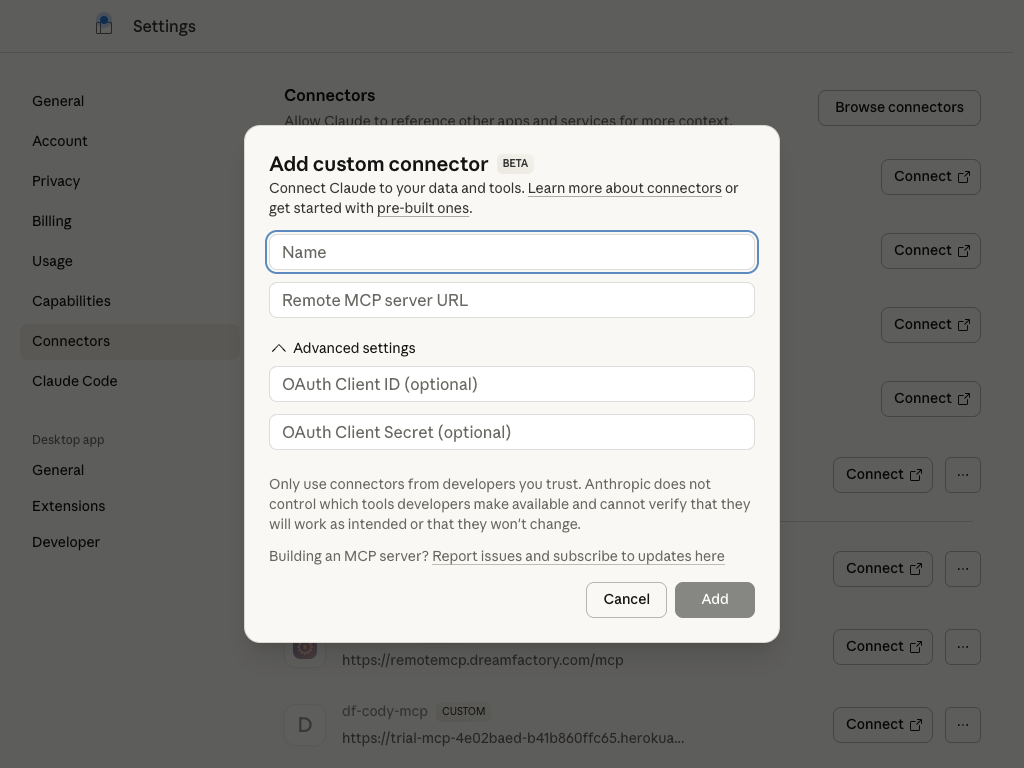1024x768 pixels.
Task: Click the Add button in dialog
Action: [714, 600]
